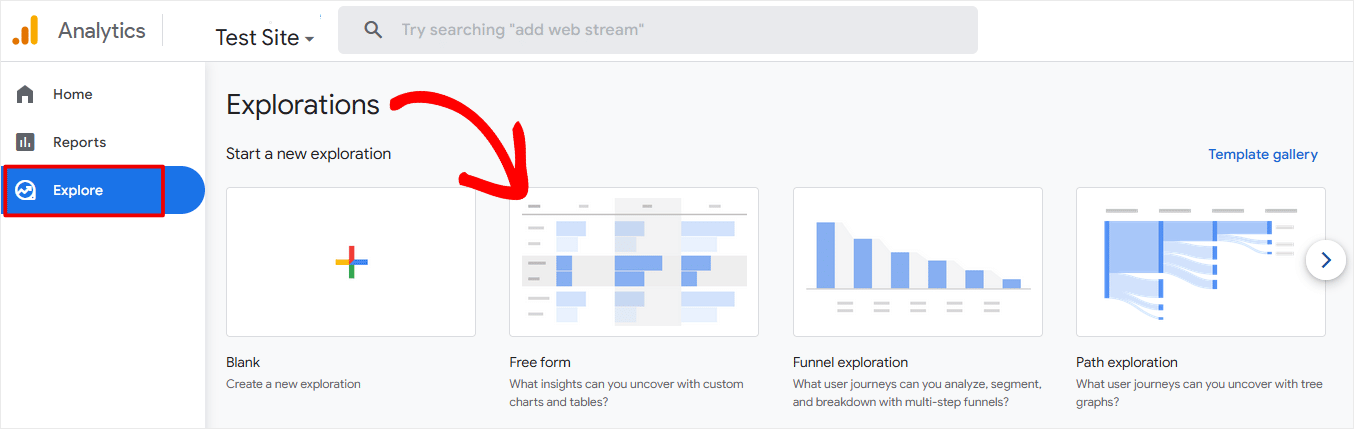Click the Free form title text

coord(540,362)
